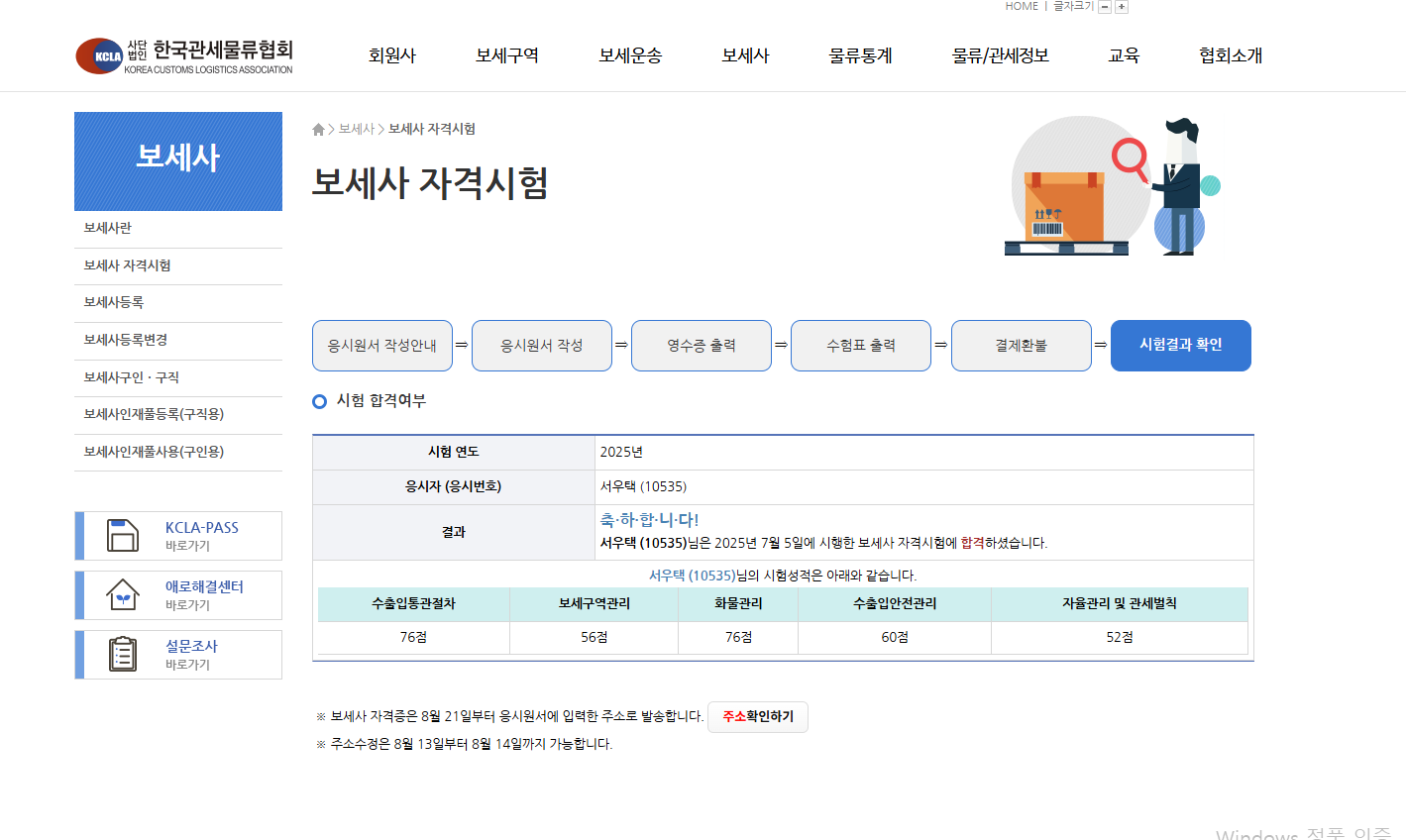Click the KCLA-PASS floppy disk icon

tap(123, 536)
